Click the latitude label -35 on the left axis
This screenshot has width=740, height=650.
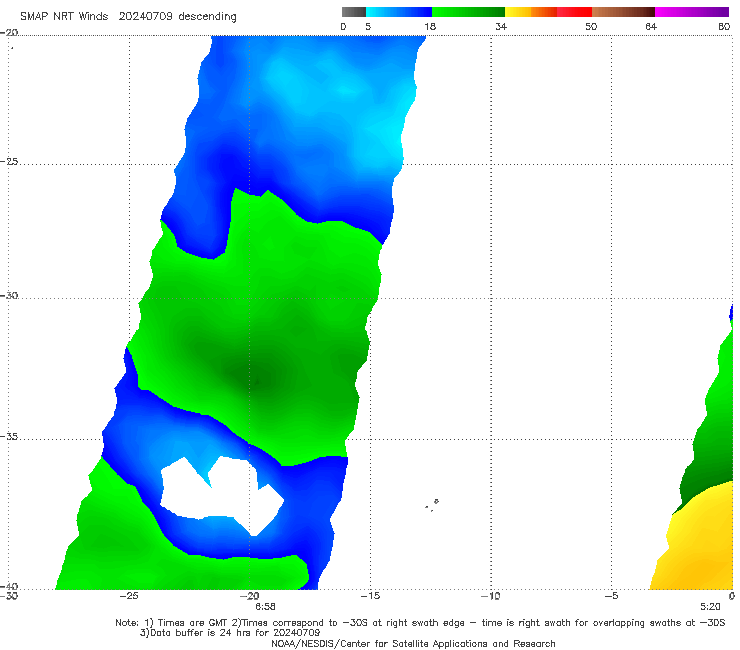(x=9, y=437)
